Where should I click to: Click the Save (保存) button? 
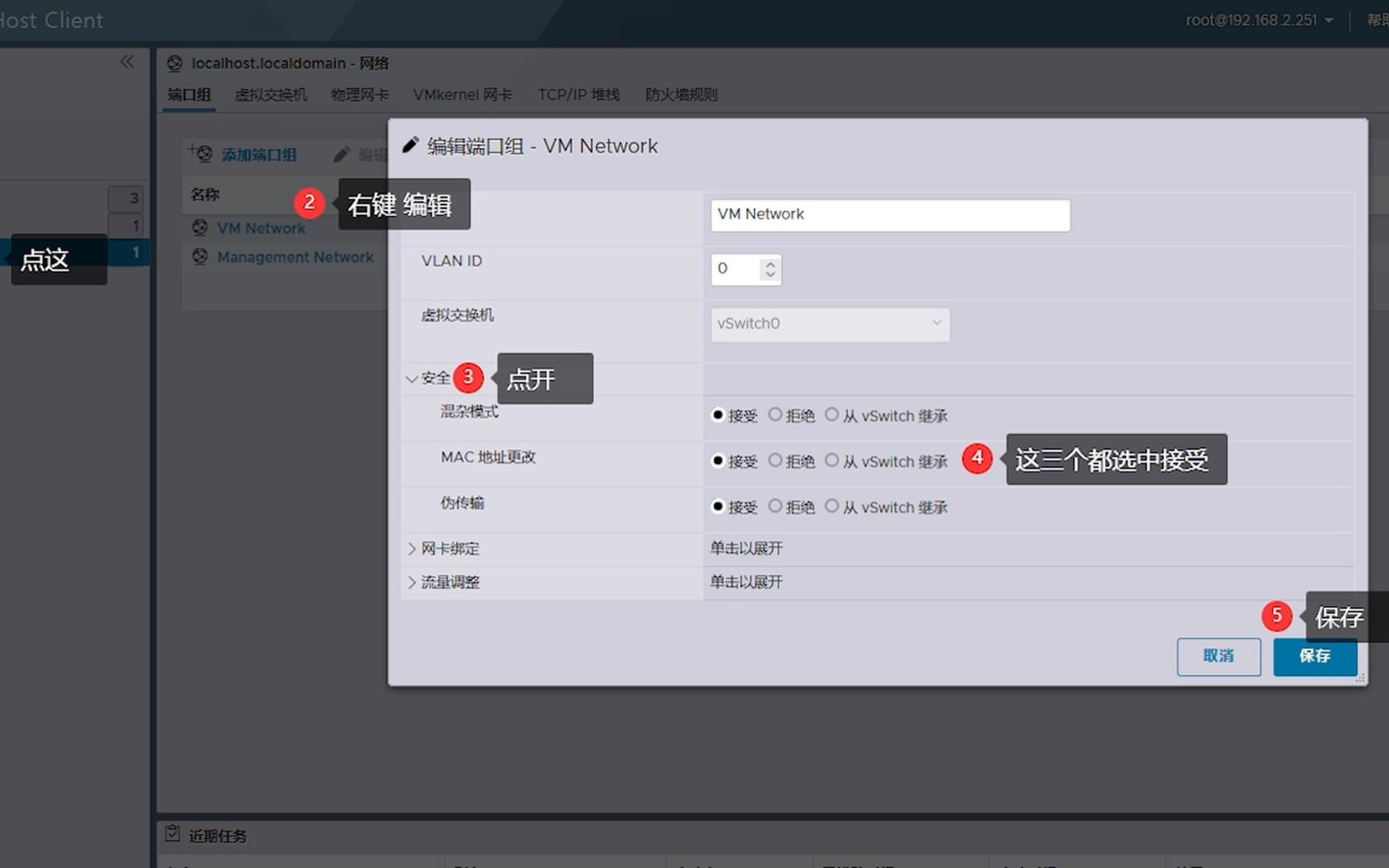[x=1315, y=656]
